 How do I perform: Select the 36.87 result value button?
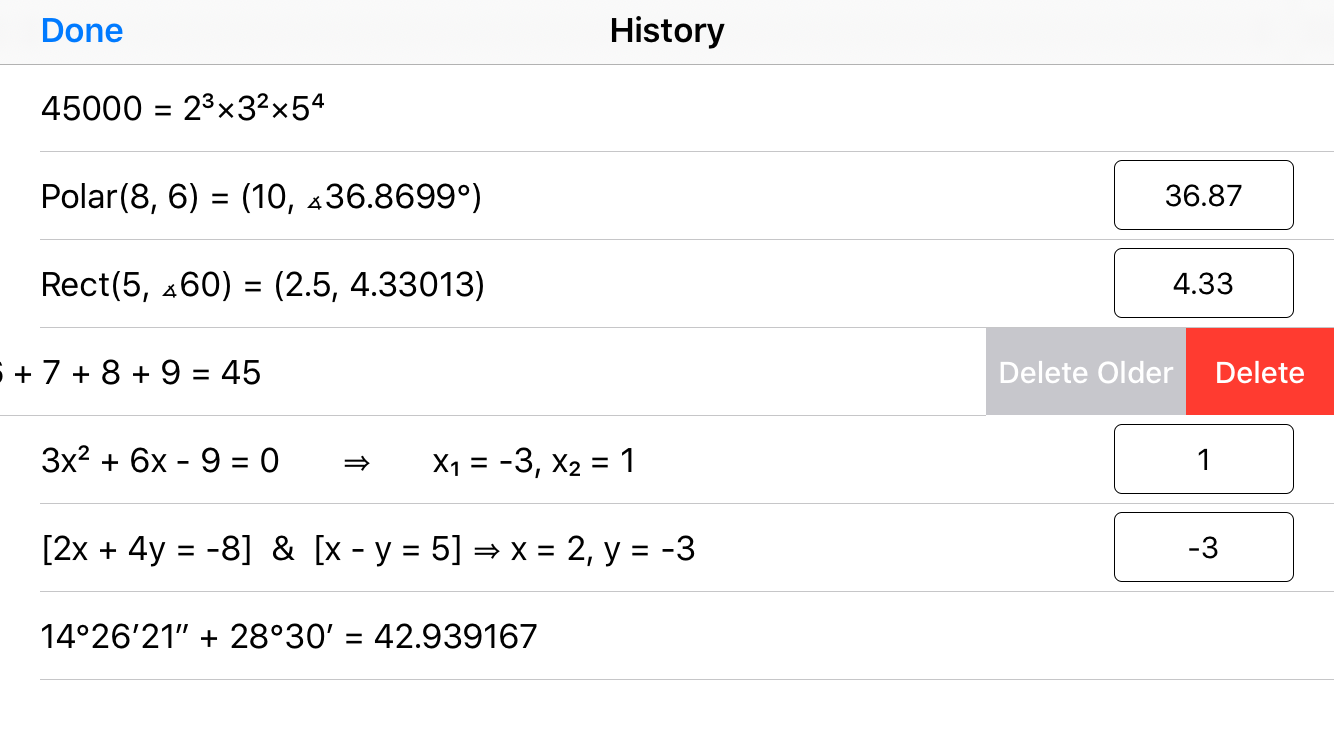pos(1203,195)
